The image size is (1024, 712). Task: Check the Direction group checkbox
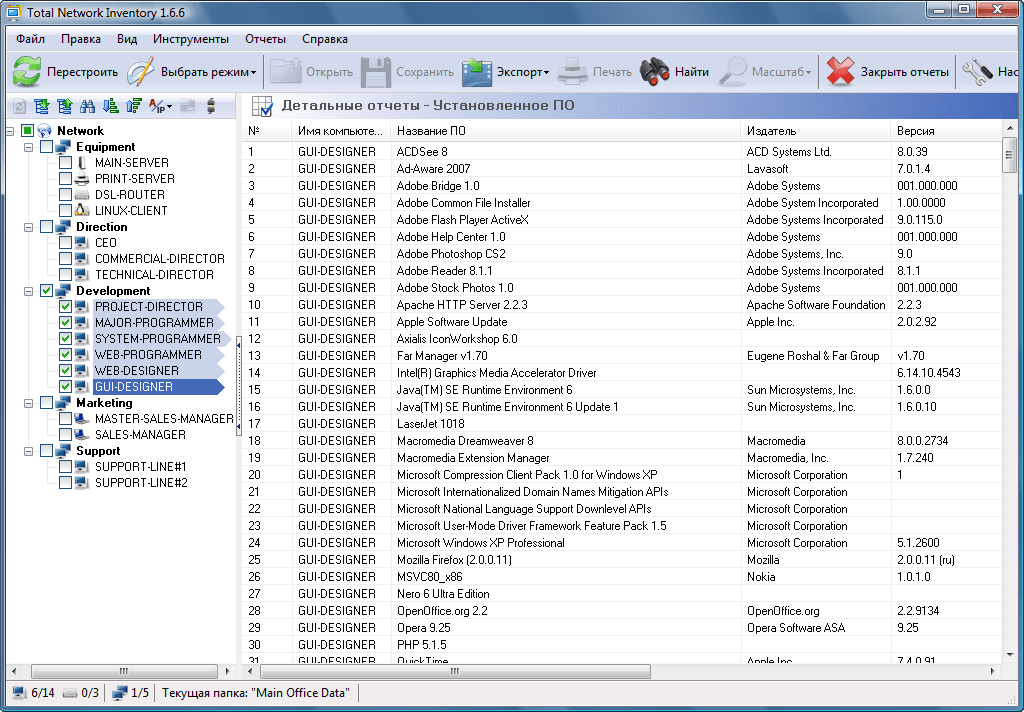tap(46, 227)
